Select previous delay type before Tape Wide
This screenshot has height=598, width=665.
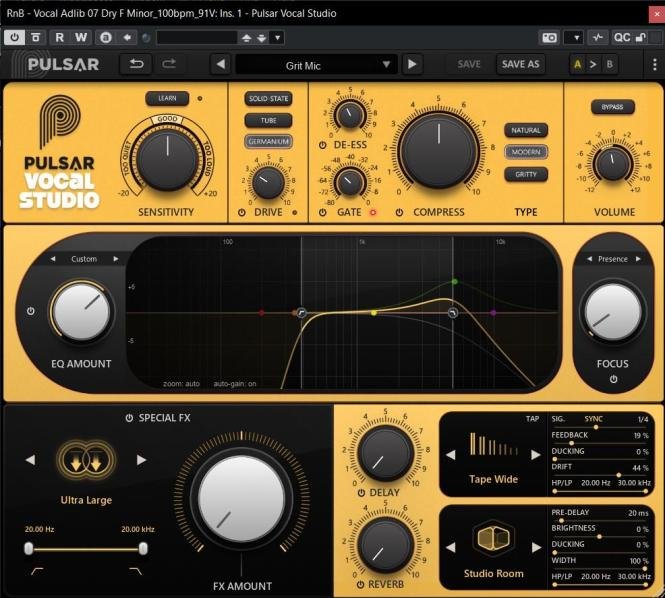451,455
